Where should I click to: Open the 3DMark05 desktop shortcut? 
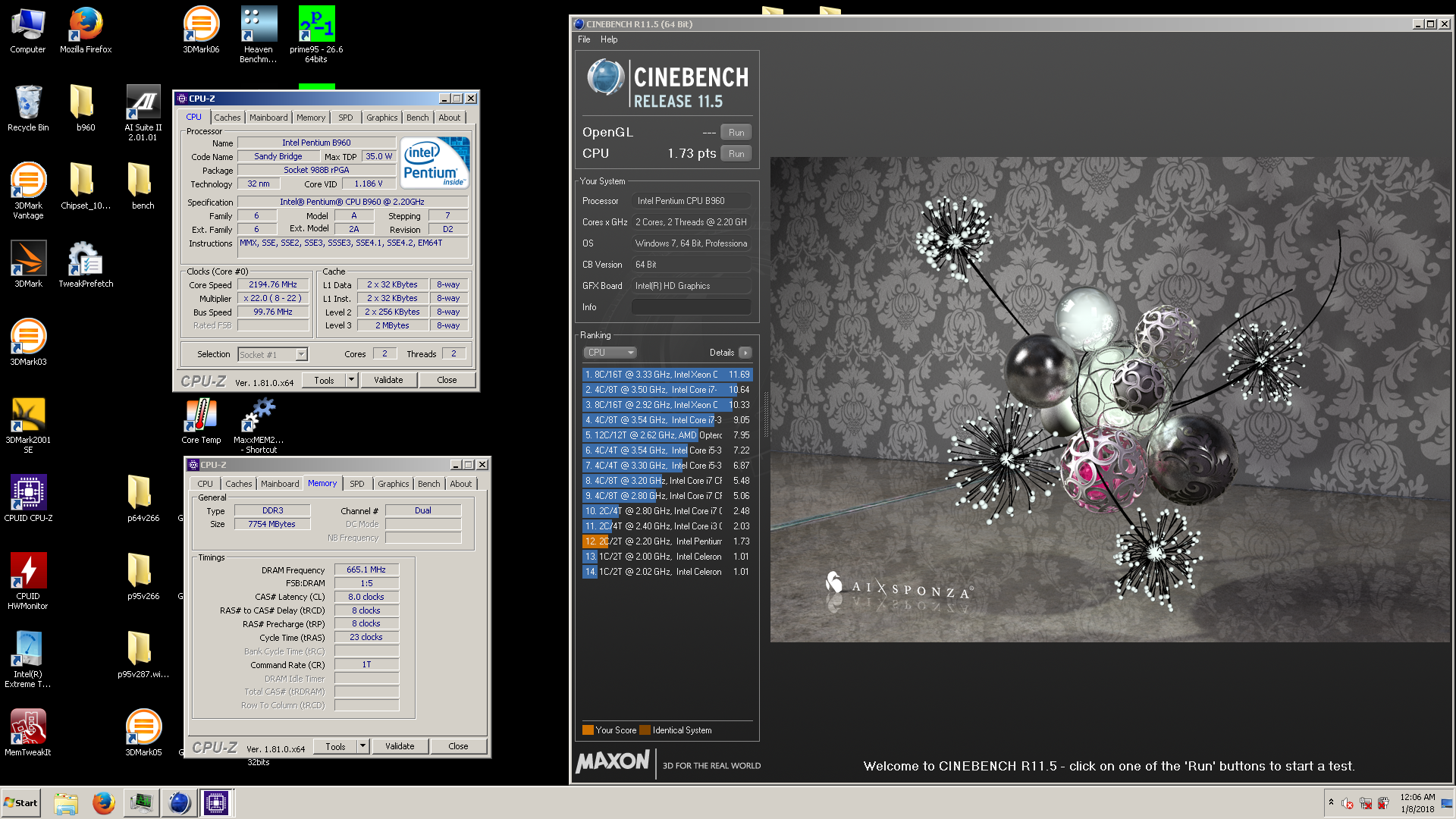[x=143, y=733]
